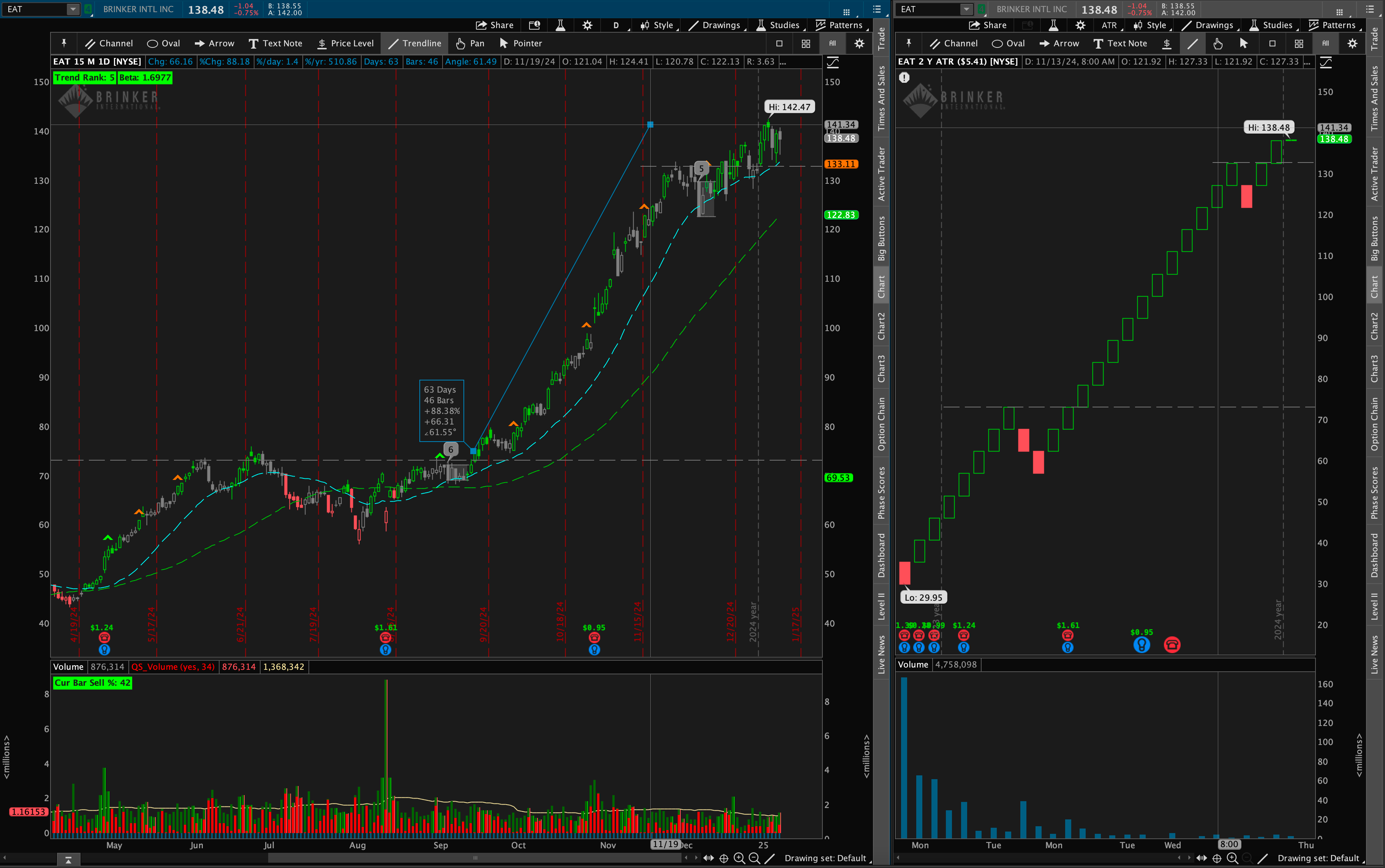Click zoom in magnifier below the left chart
This screenshot has width=1385, height=868.
point(739,858)
